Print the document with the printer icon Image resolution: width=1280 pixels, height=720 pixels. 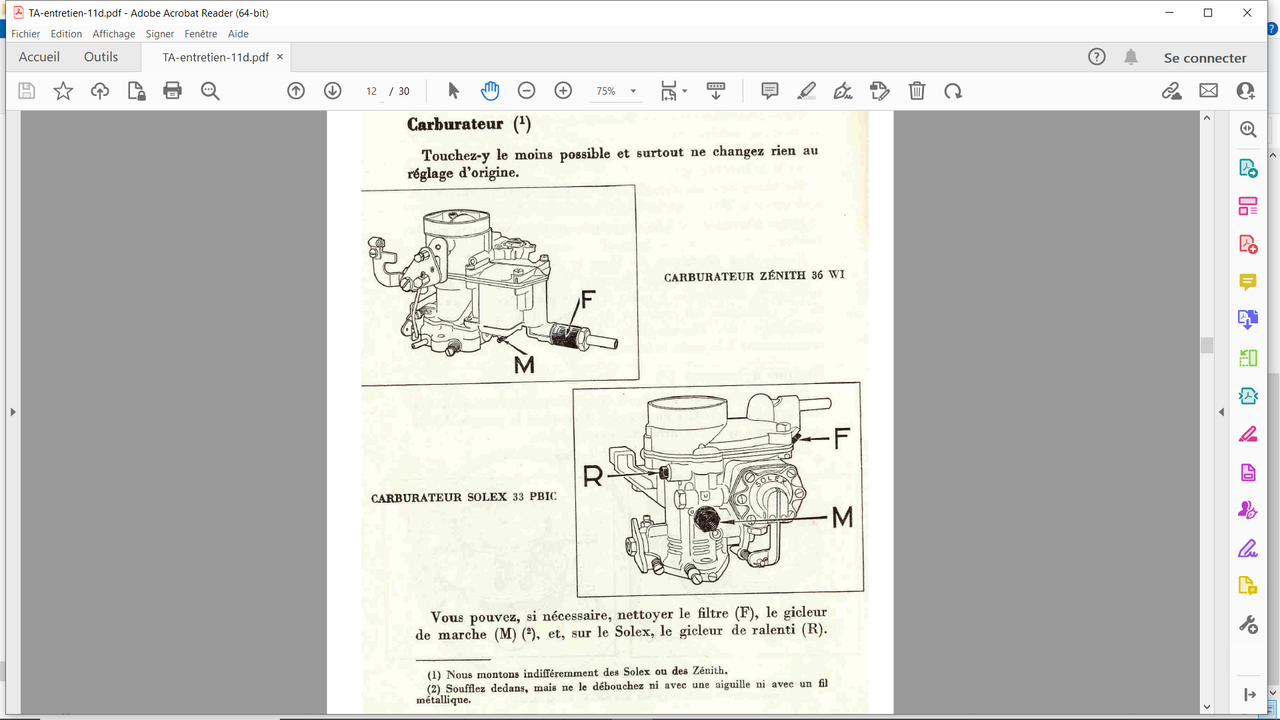(173, 91)
